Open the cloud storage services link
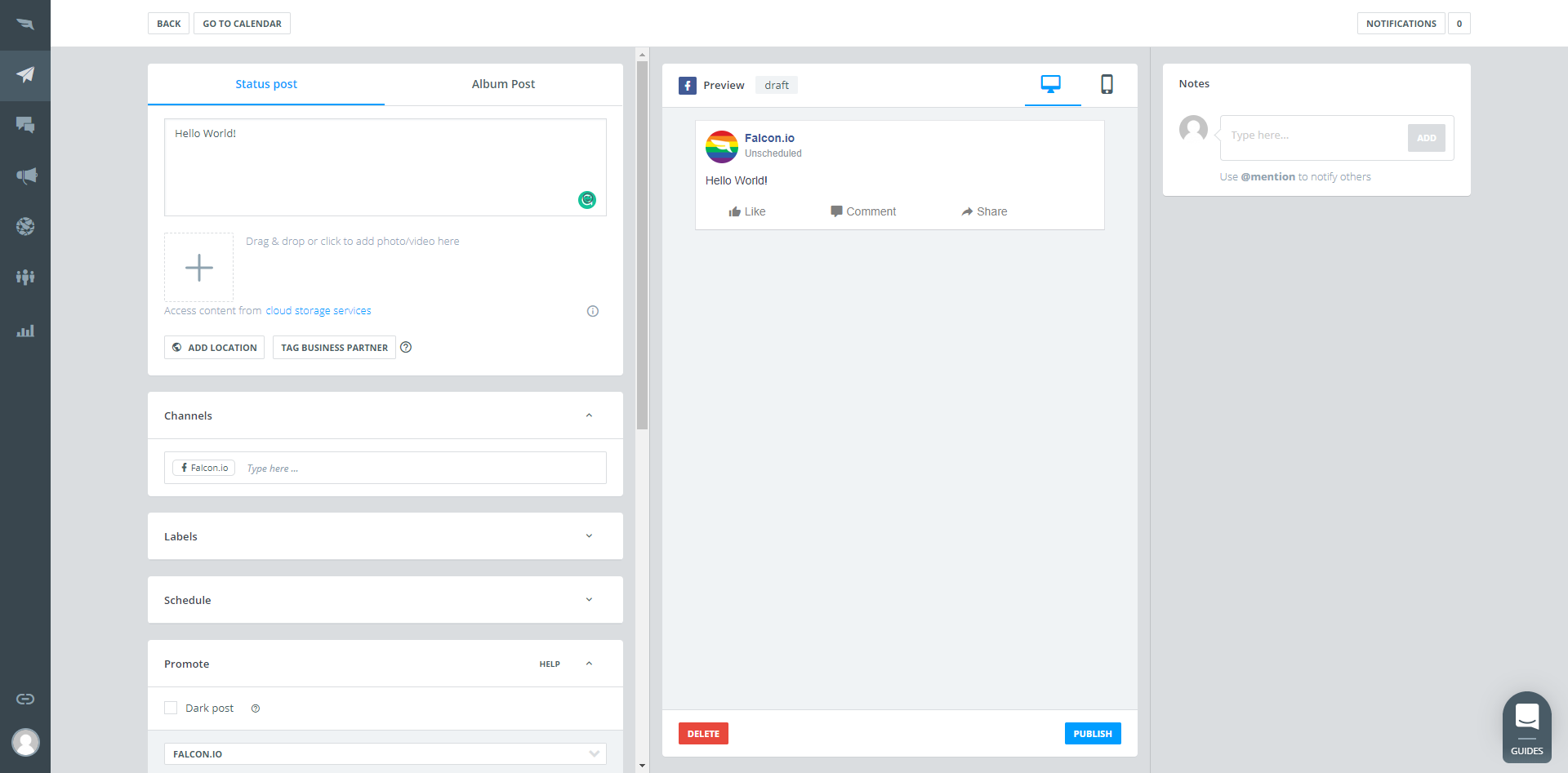Viewport: 1568px width, 773px height. 318,311
